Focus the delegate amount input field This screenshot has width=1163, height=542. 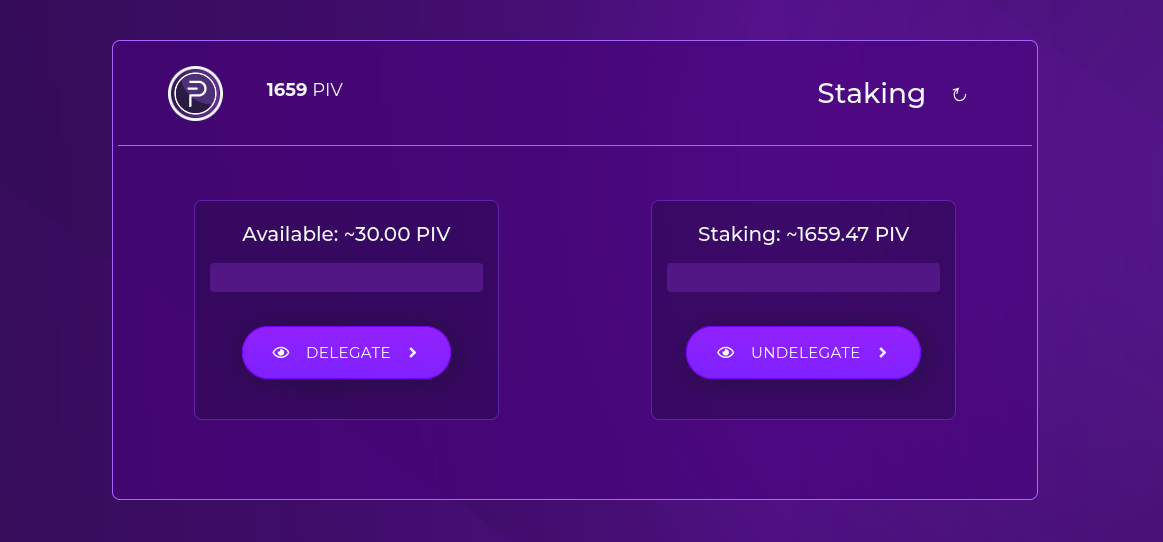[346, 277]
